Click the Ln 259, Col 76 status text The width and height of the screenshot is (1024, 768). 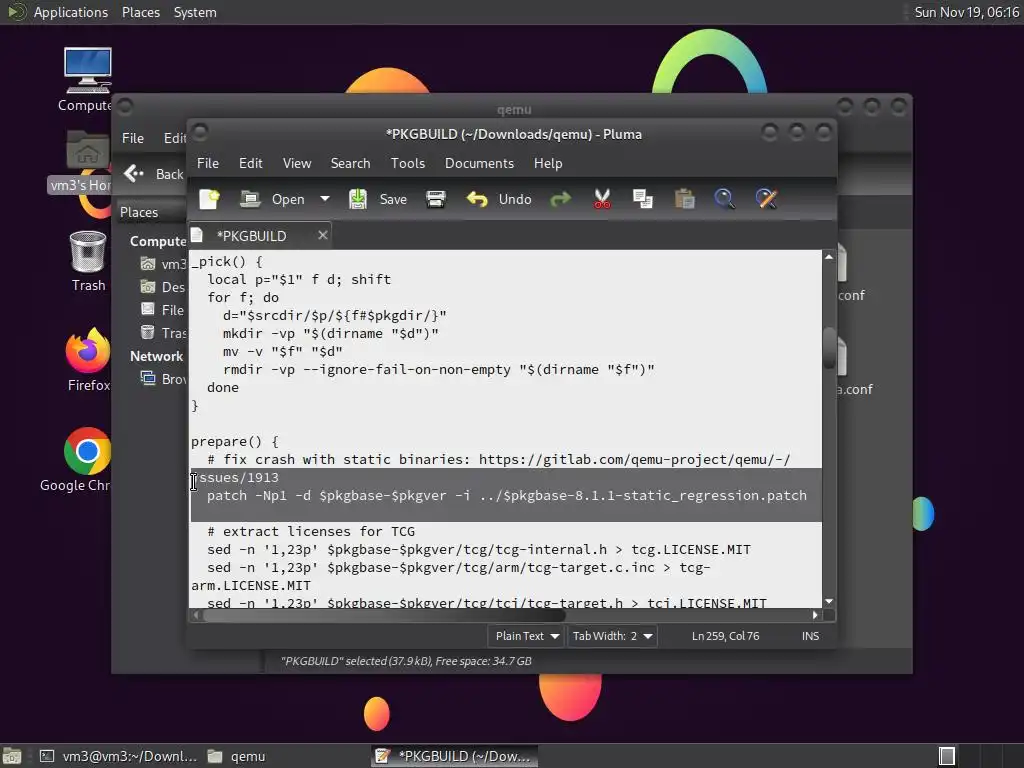725,636
